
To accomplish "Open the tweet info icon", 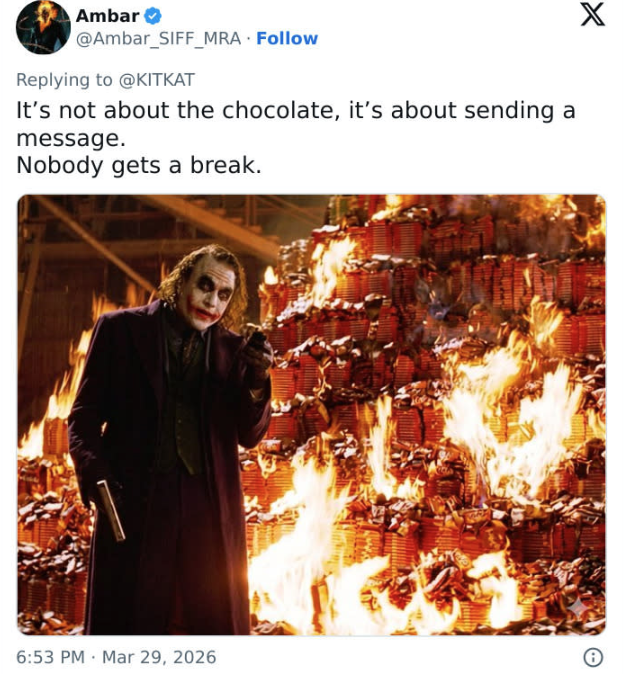I will [593, 657].
